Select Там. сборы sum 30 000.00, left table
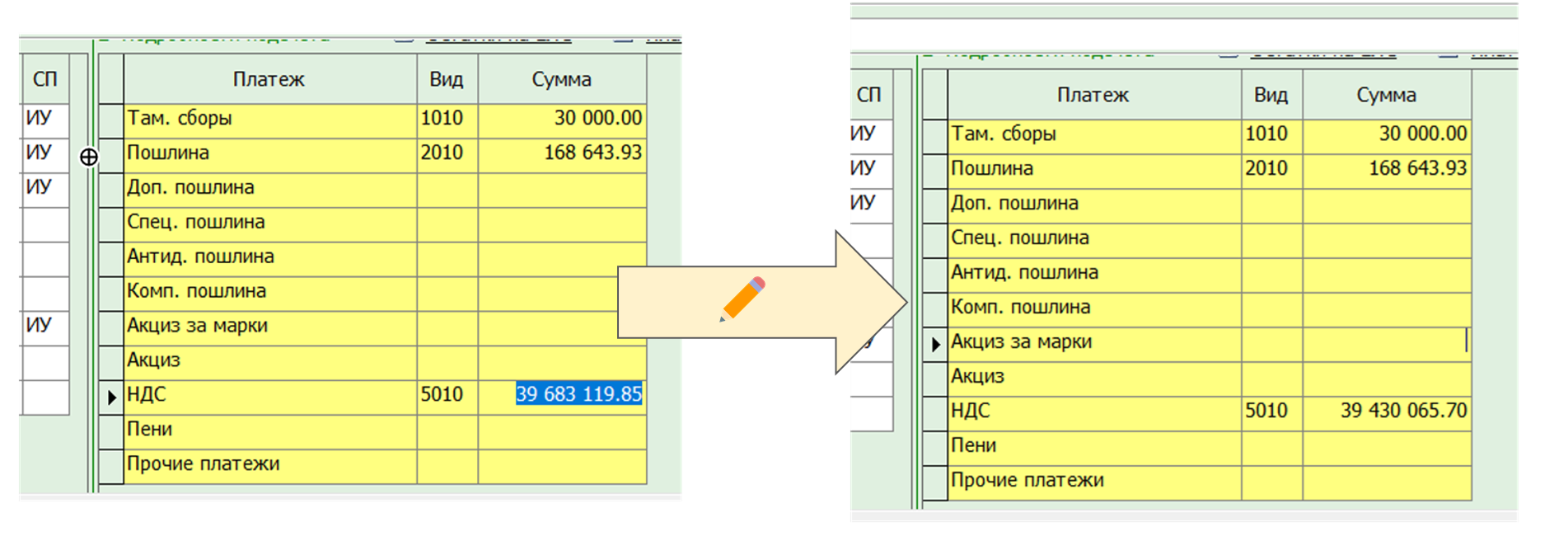This screenshot has width=1568, height=541. click(x=597, y=119)
